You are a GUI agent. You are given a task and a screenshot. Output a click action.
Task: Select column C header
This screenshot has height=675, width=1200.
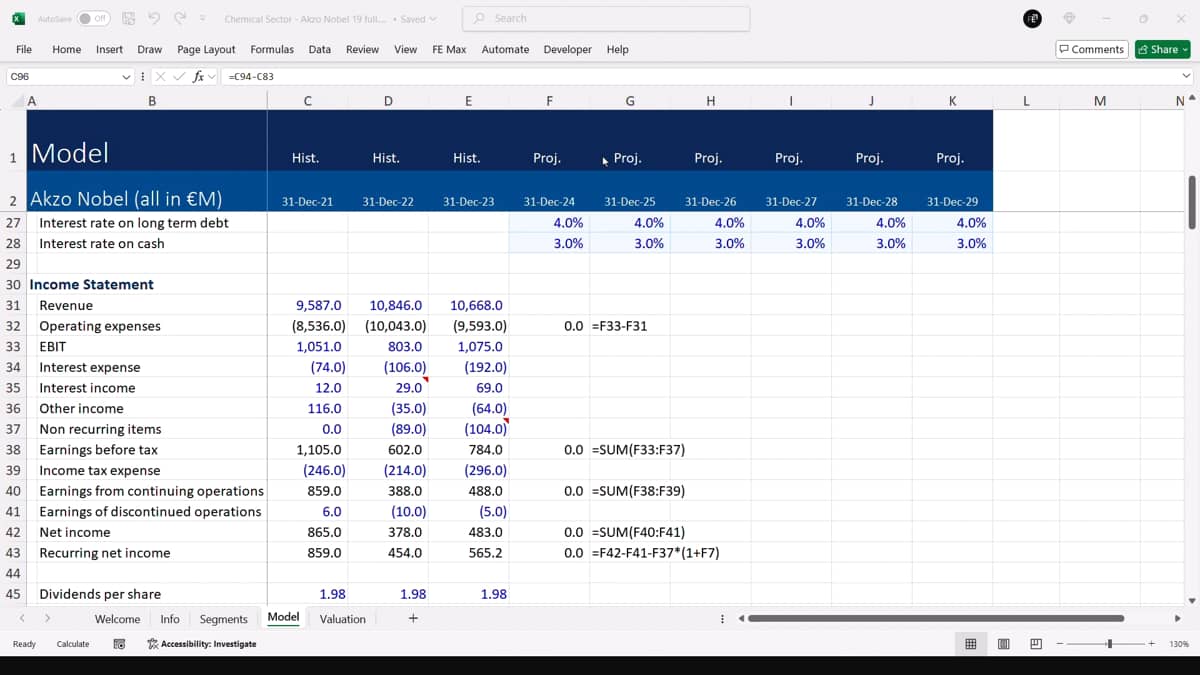tap(307, 101)
